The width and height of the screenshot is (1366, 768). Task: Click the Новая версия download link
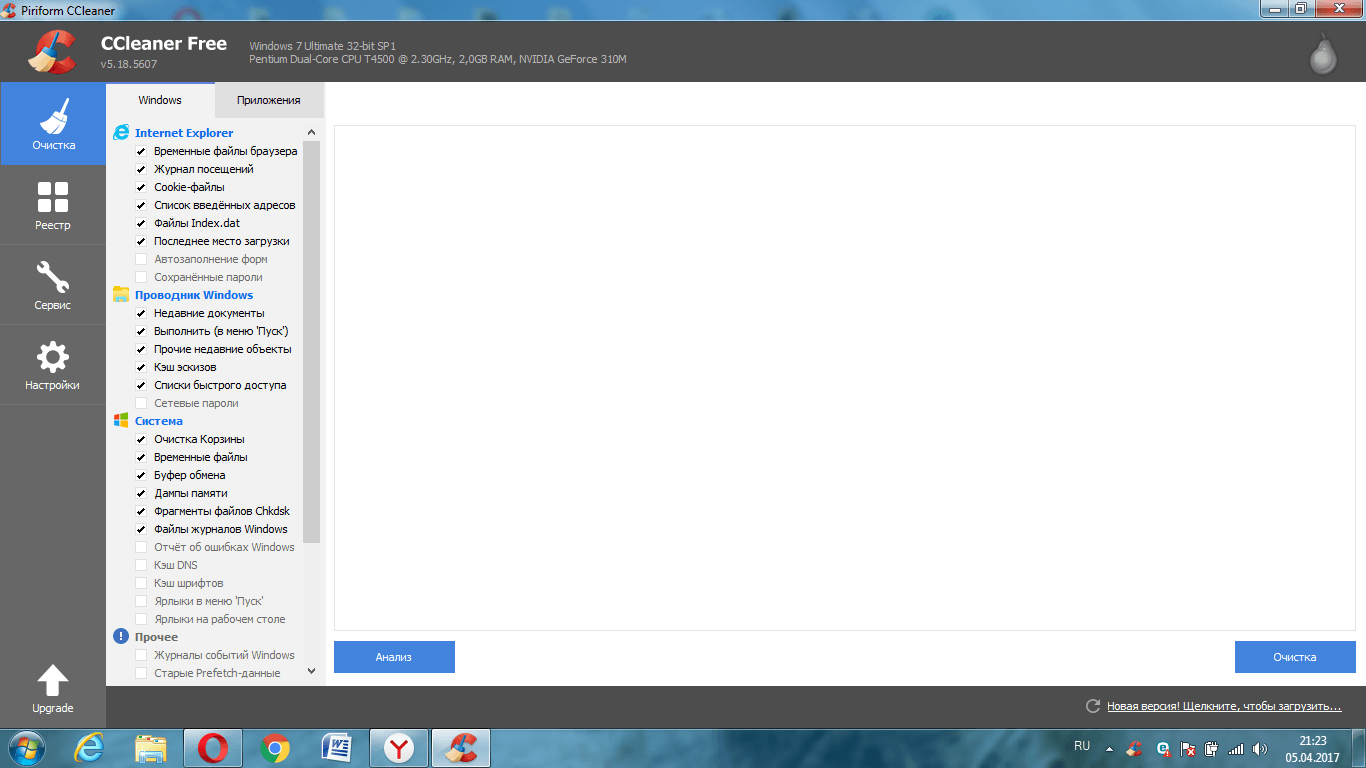coord(1224,706)
